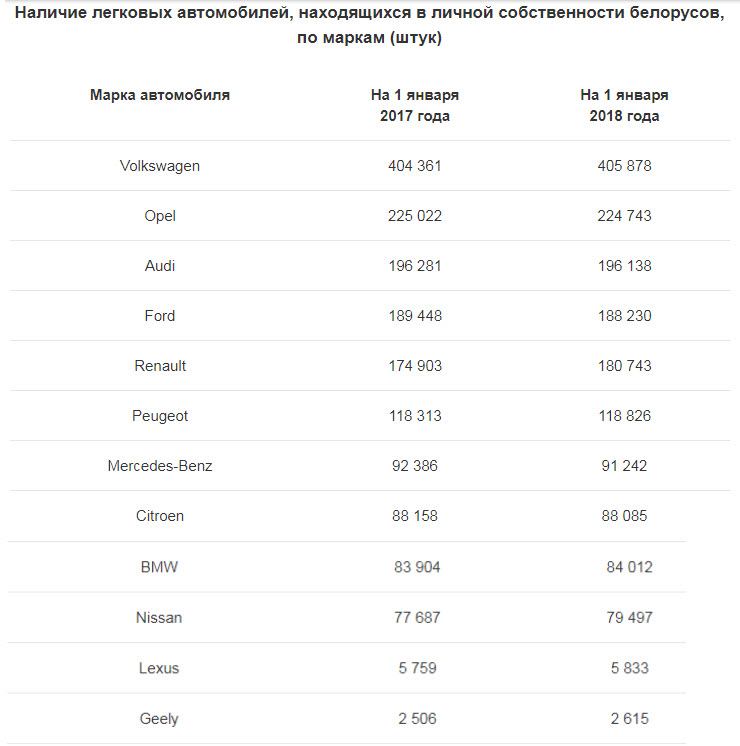Select the Volkswagen brand cell
Image resolution: width=740 pixels, height=746 pixels.
click(160, 166)
